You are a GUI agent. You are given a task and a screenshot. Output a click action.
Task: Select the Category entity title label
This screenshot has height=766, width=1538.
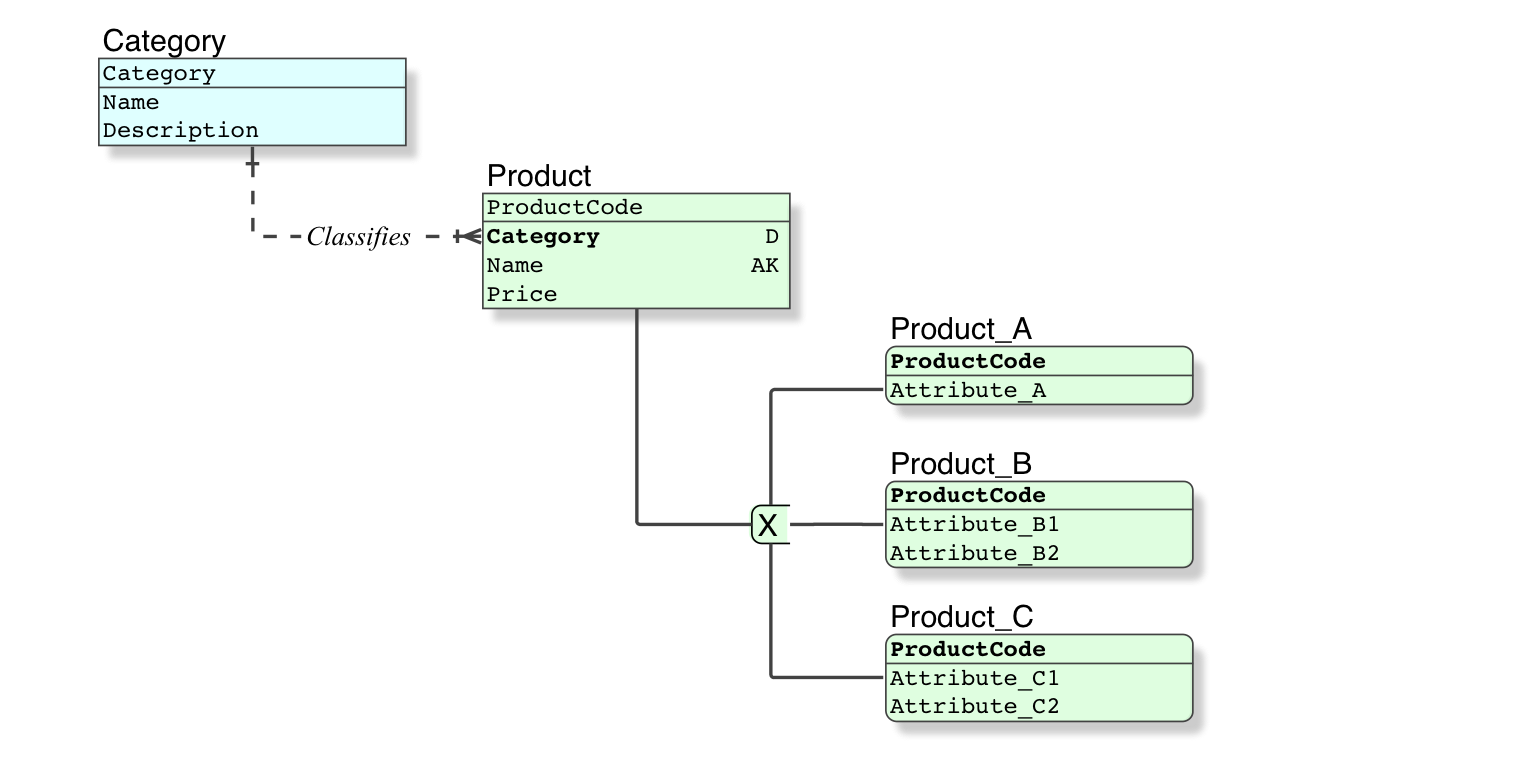tap(164, 41)
